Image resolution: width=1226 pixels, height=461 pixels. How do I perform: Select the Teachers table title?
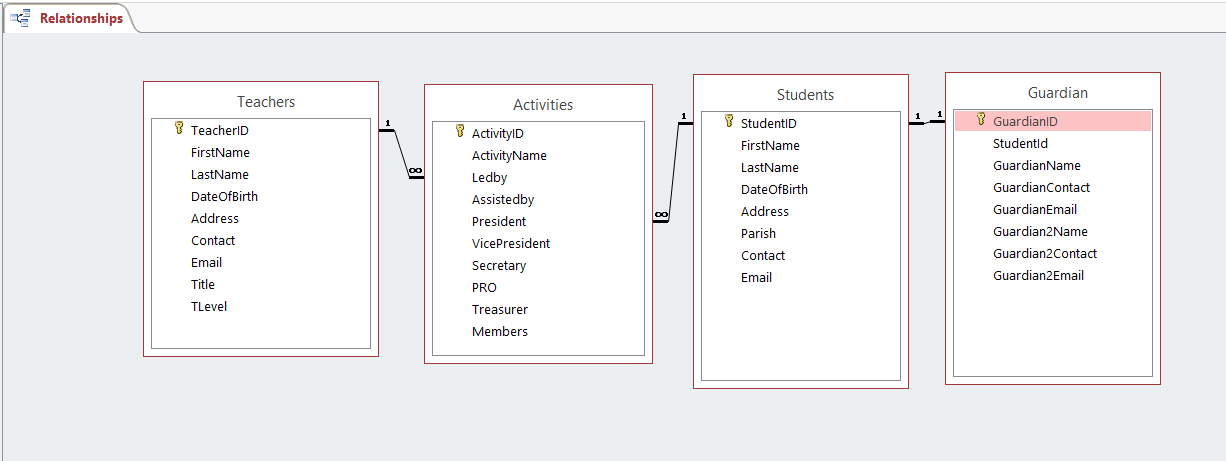(x=266, y=101)
